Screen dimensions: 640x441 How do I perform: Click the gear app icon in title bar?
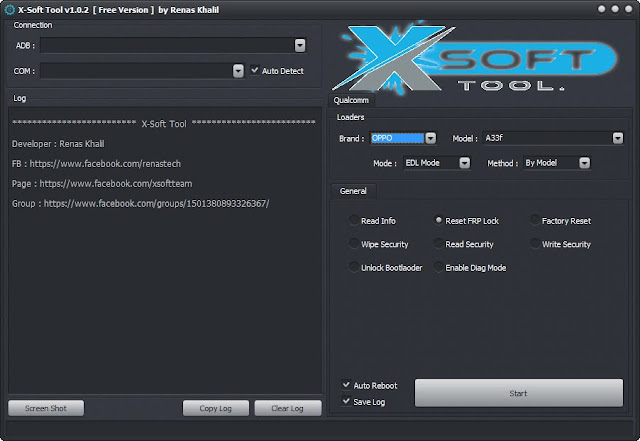[x=9, y=10]
